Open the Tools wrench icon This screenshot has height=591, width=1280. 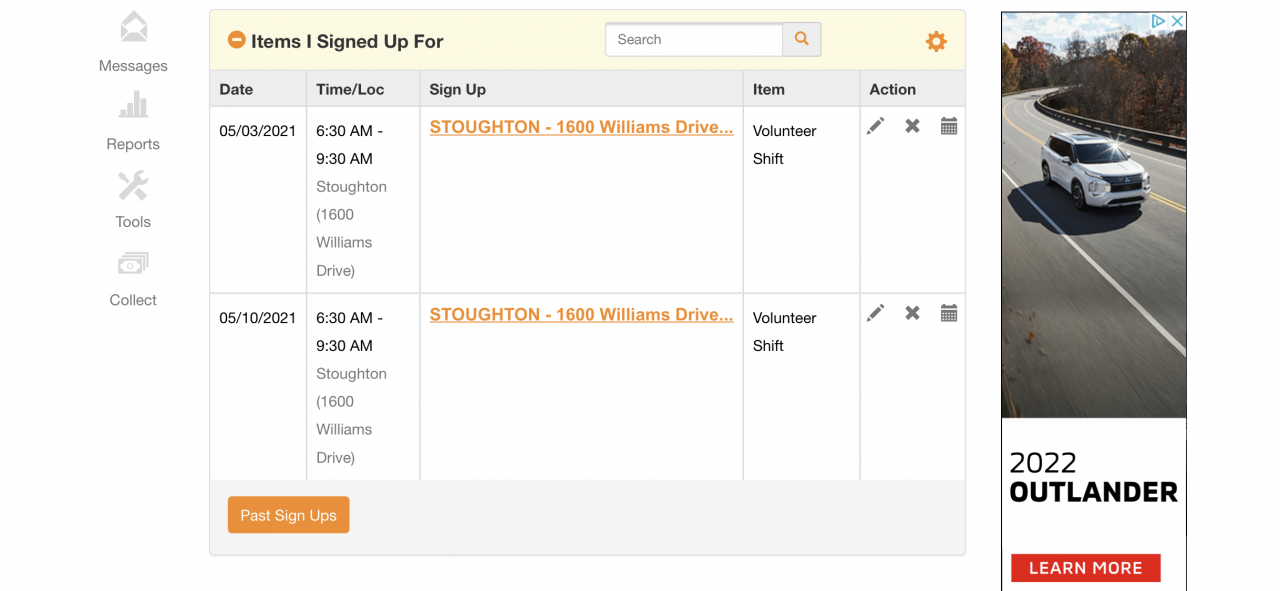coord(133,185)
